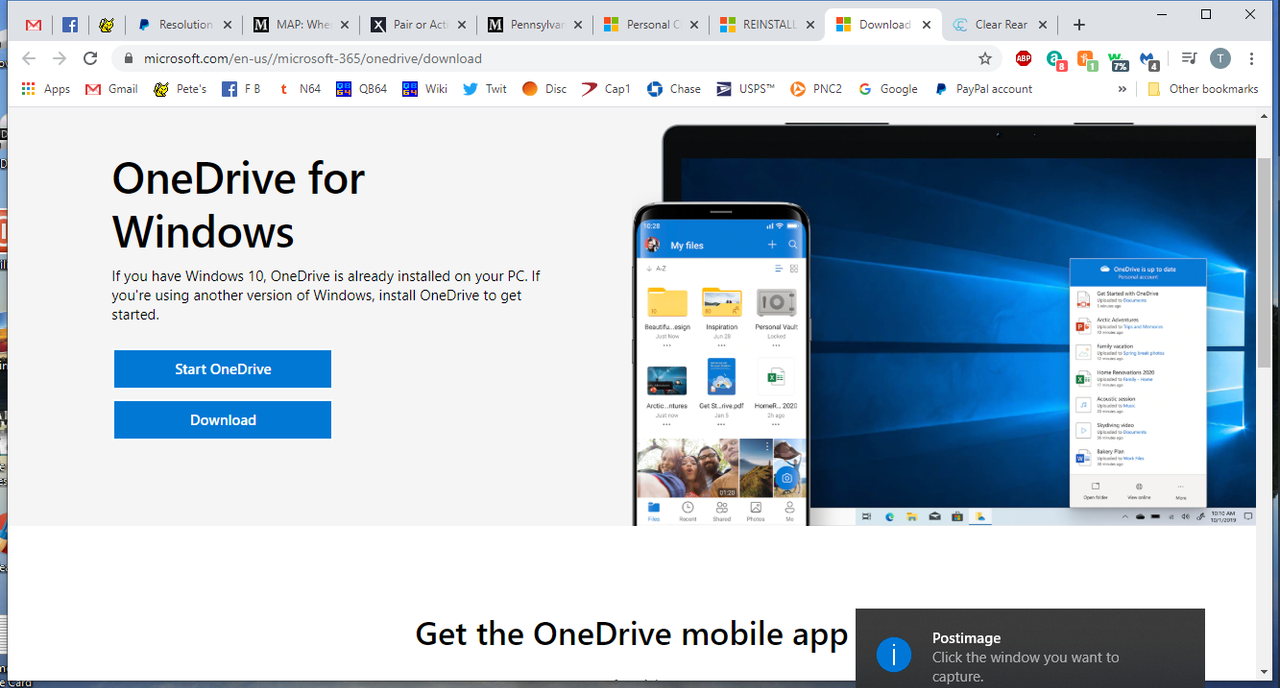The width and height of the screenshot is (1280, 688).
Task: Open the N64 bookmark
Action: (x=299, y=89)
